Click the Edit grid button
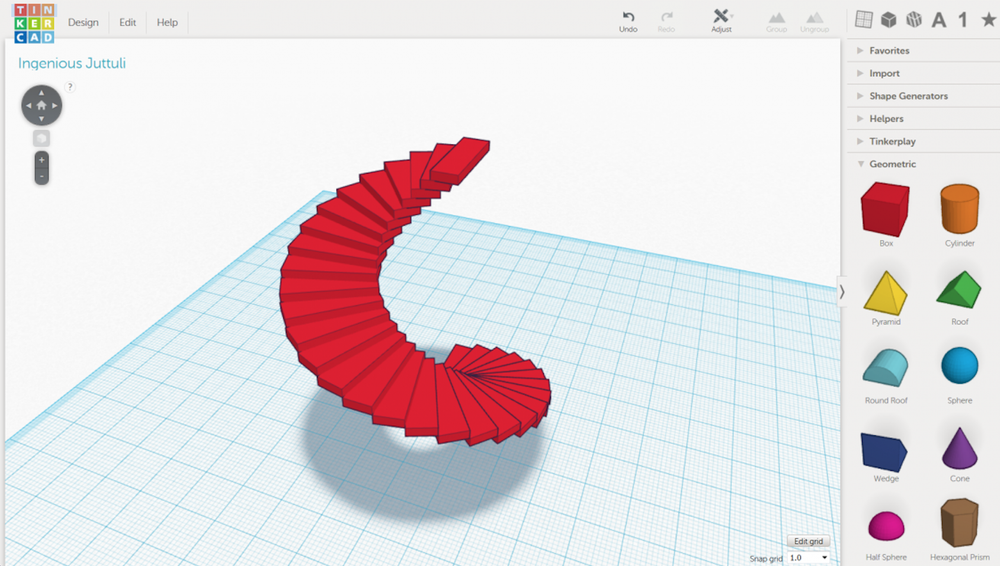The width and height of the screenshot is (1000, 566). click(808, 541)
